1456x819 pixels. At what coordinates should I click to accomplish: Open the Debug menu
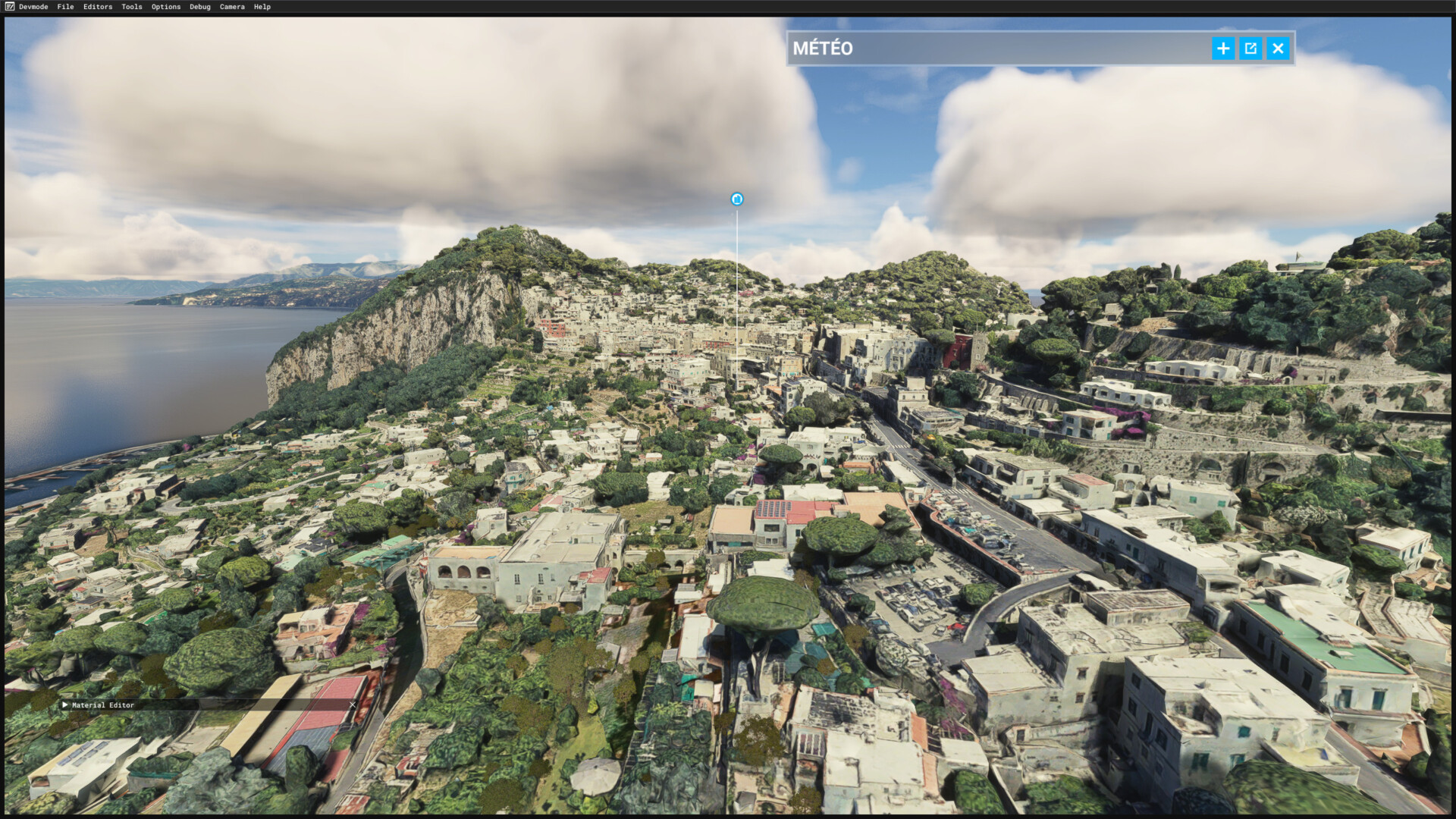tap(200, 7)
